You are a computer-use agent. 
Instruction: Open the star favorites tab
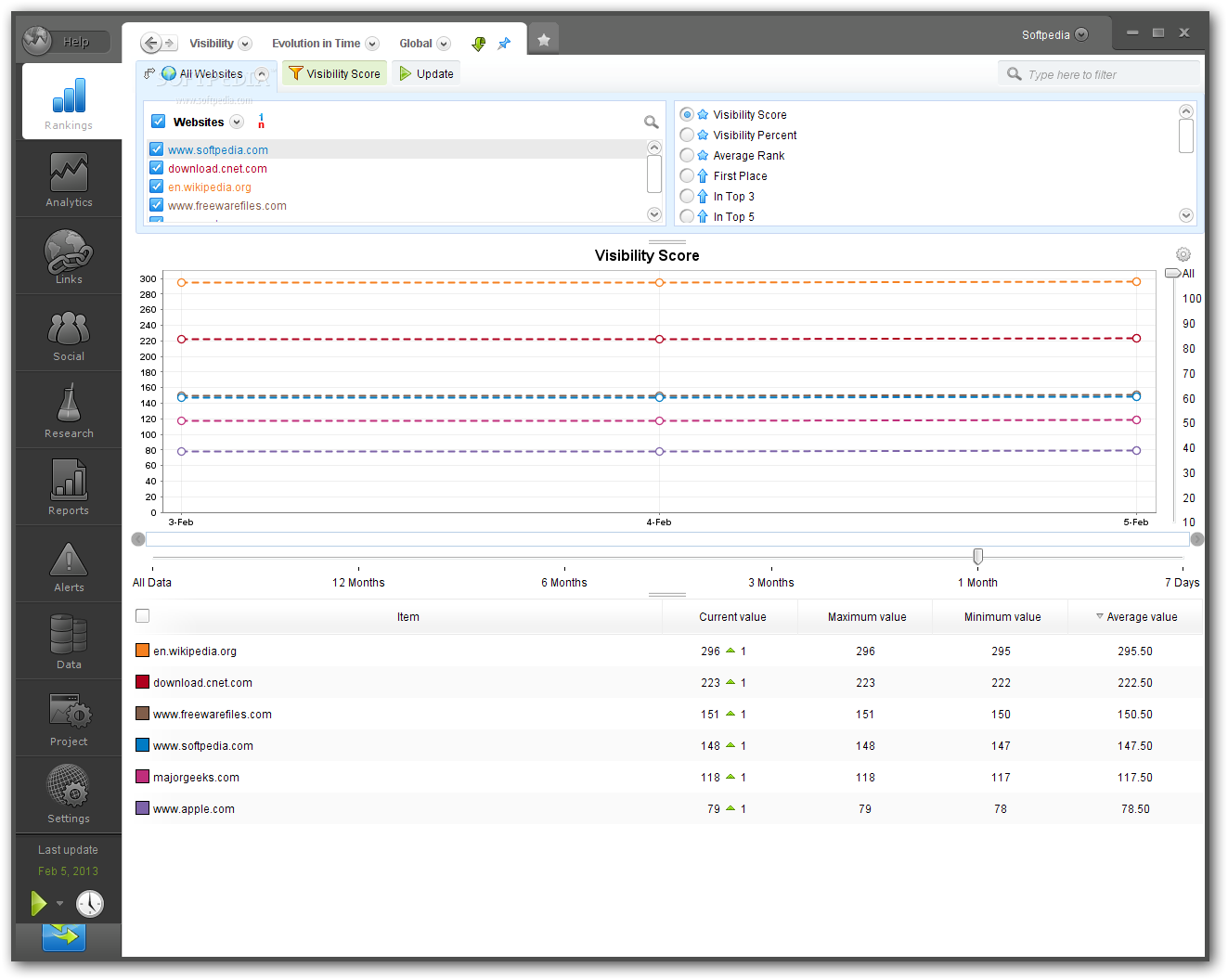point(544,40)
